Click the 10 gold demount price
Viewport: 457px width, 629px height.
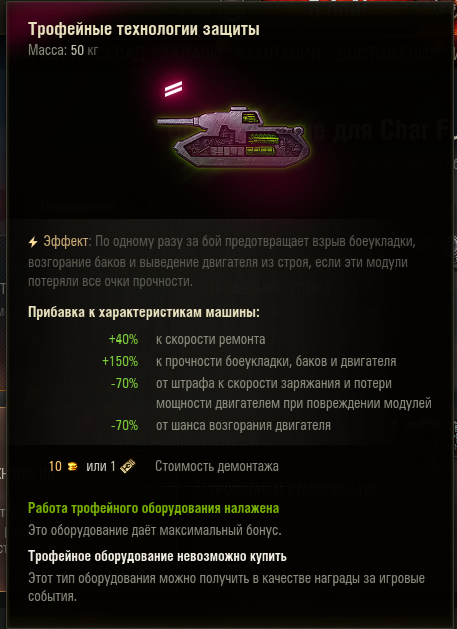tap(55, 467)
